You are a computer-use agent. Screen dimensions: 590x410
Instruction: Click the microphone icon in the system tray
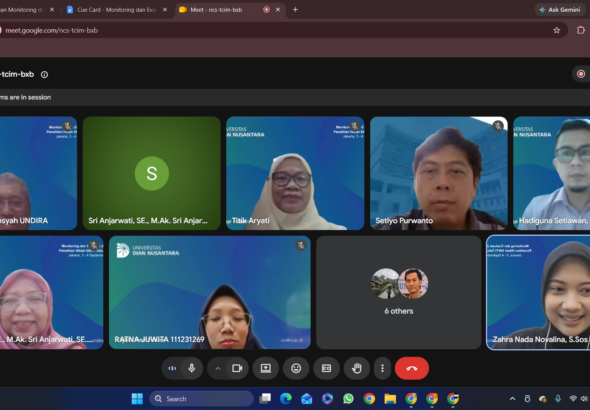558,399
